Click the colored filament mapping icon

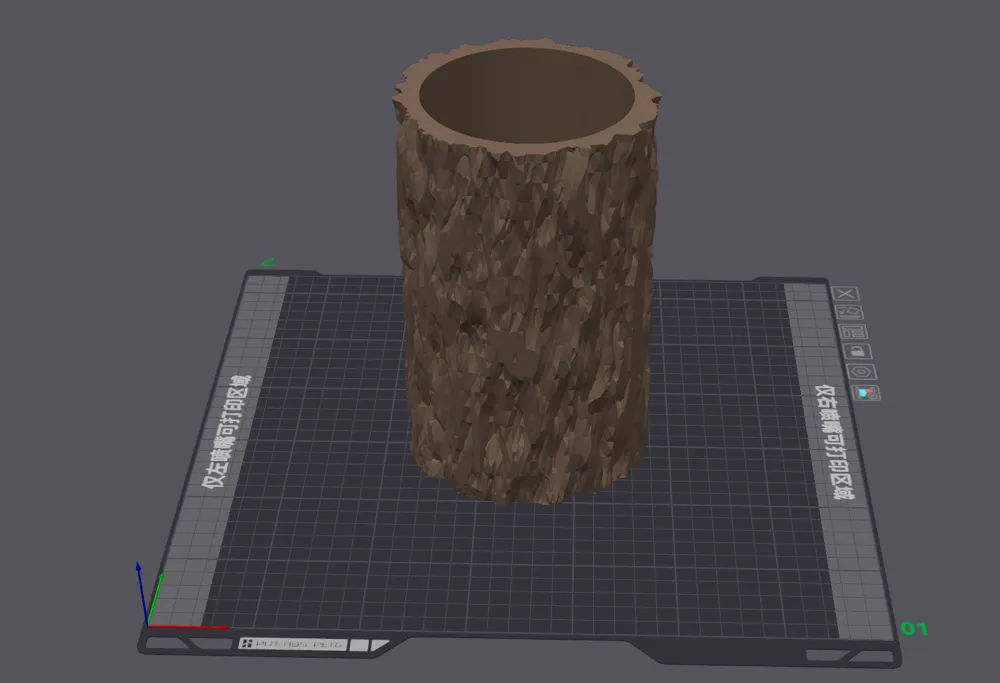pos(866,393)
